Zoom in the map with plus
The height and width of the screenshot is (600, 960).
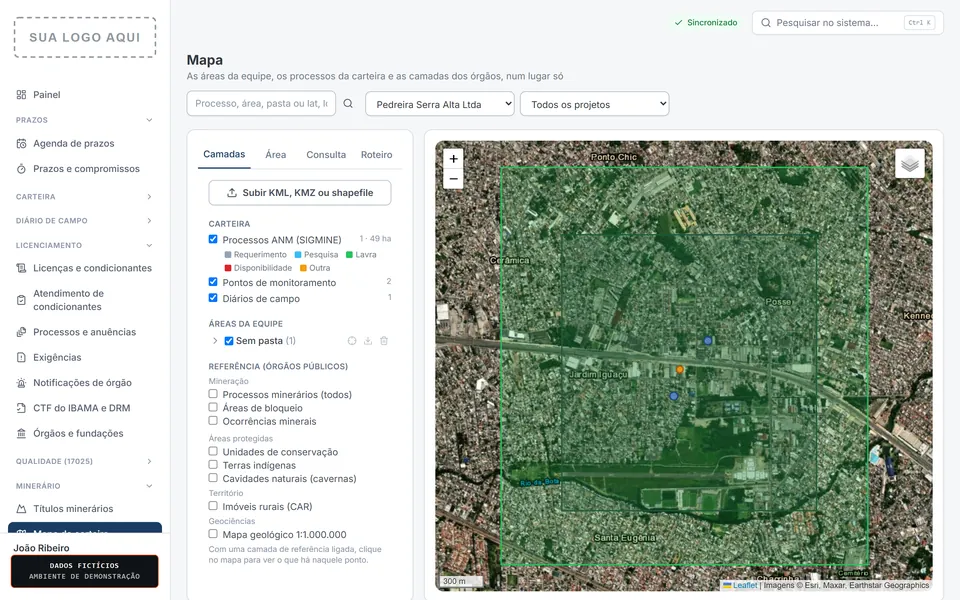point(453,159)
